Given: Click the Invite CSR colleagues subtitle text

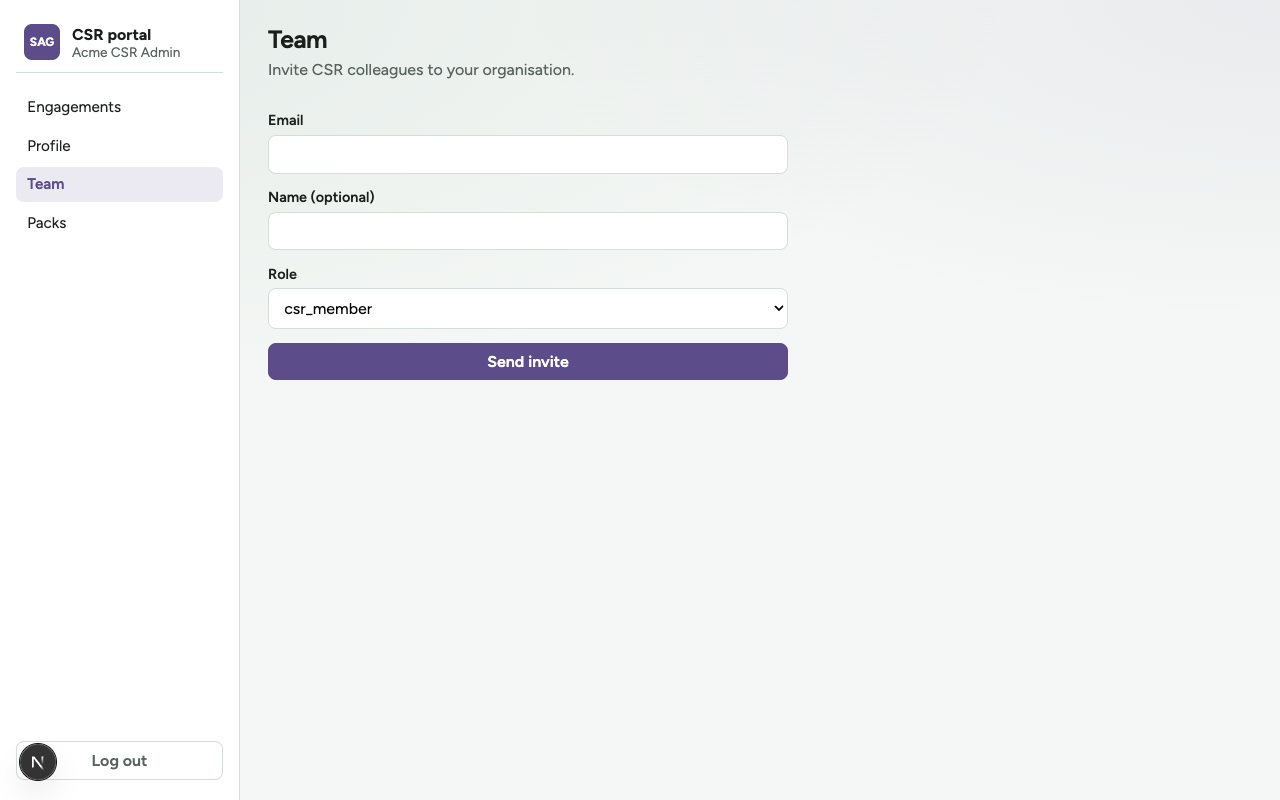Looking at the screenshot, I should point(421,70).
